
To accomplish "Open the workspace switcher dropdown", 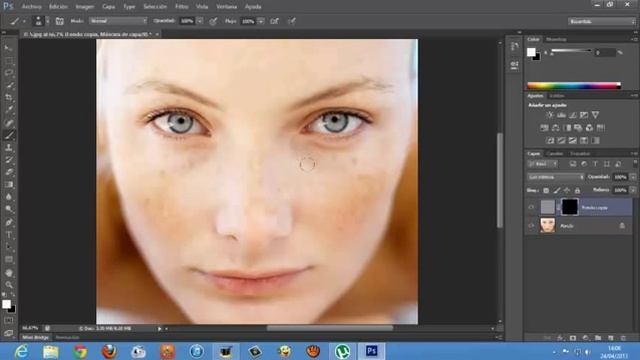I will coord(601,21).
